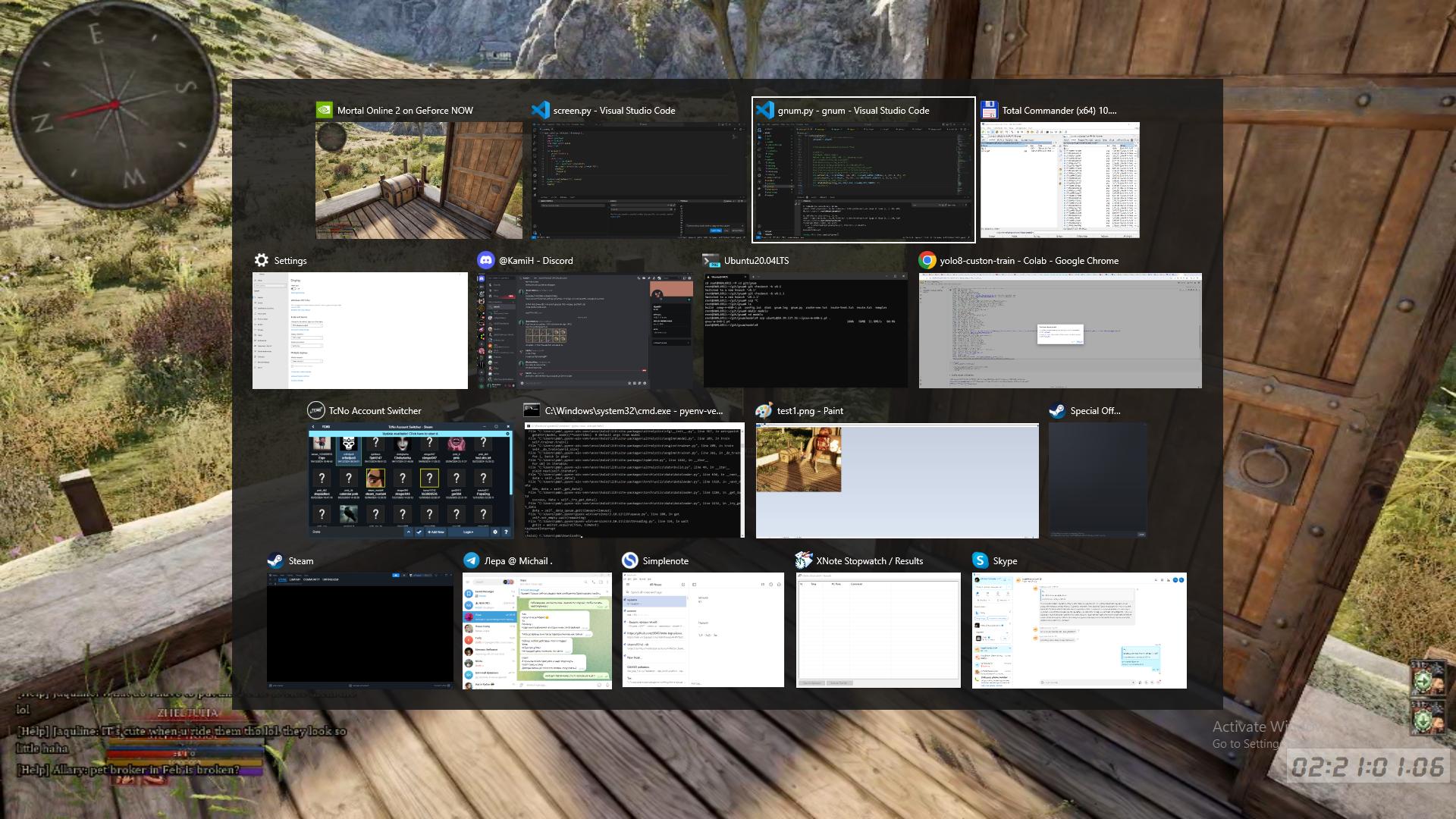The image size is (1456, 819).
Task: Switch to test1.png Paint thumbnail
Action: click(x=897, y=481)
